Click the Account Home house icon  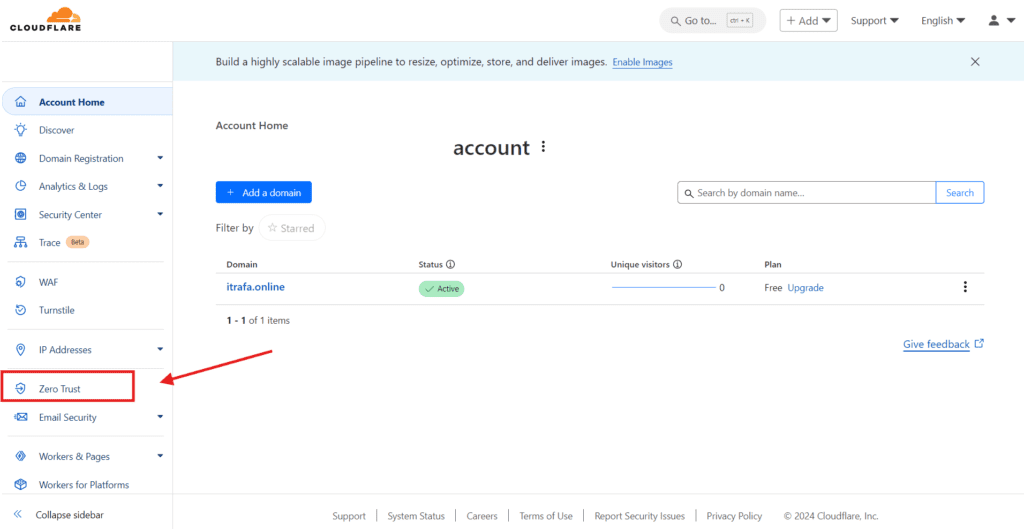point(21,103)
